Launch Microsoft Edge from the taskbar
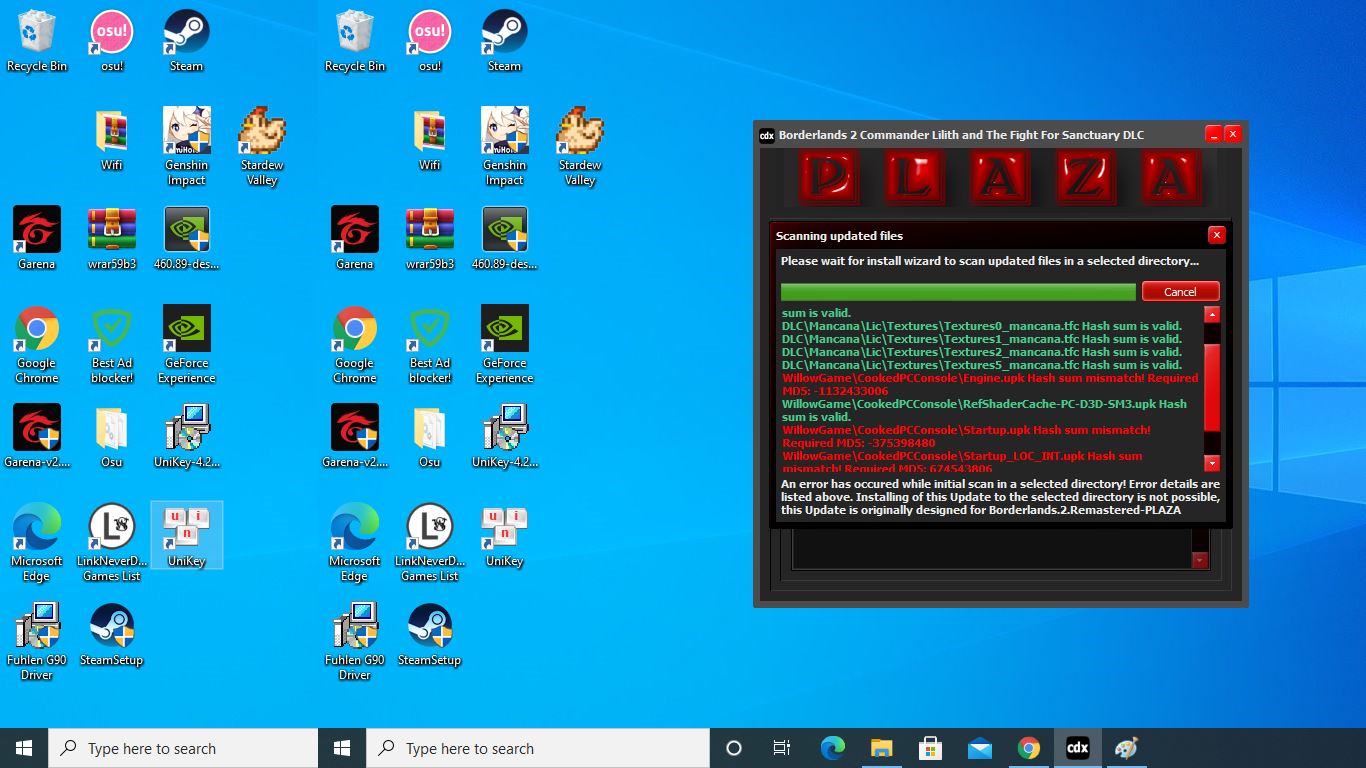The height and width of the screenshot is (768, 1366). [832, 748]
